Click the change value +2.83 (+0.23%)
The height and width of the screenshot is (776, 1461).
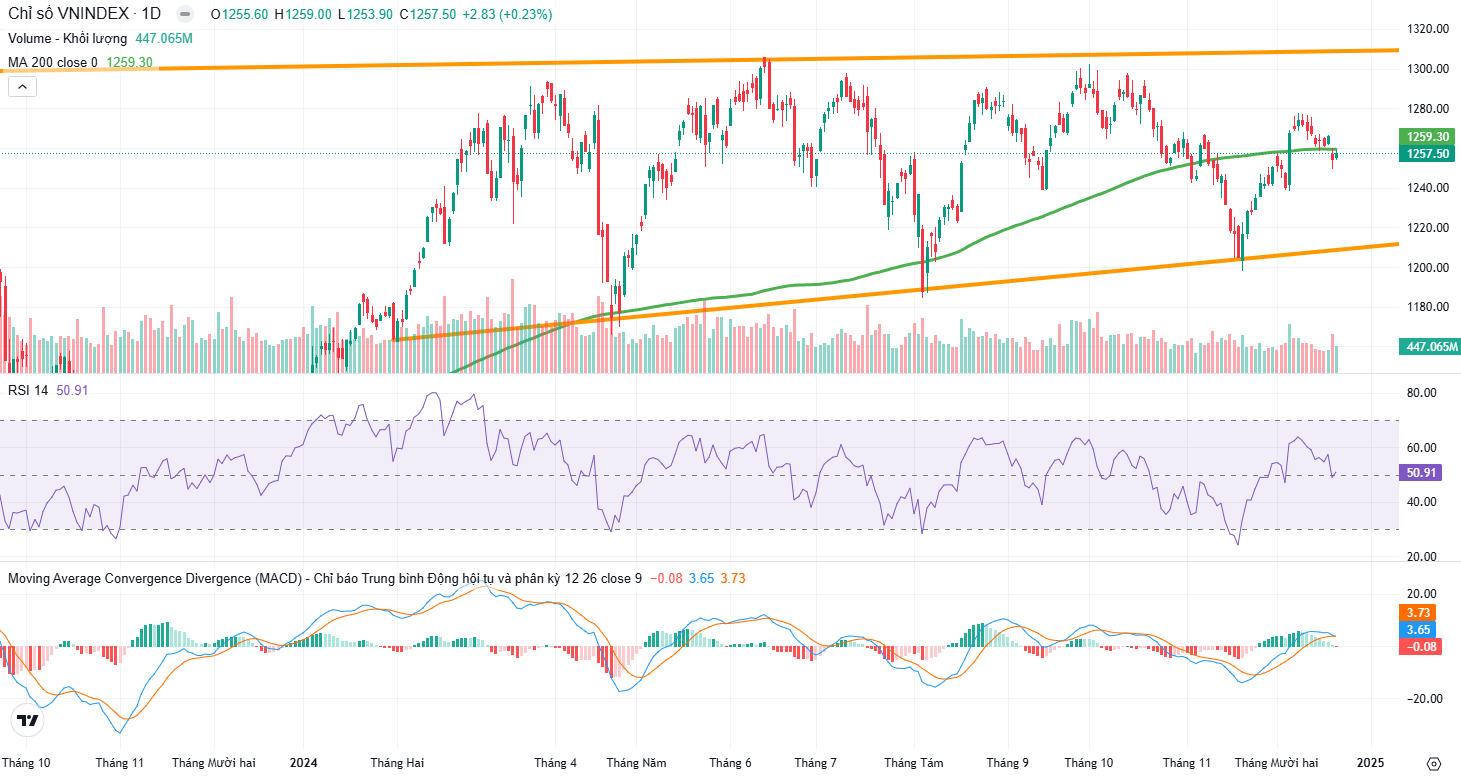[x=509, y=14]
